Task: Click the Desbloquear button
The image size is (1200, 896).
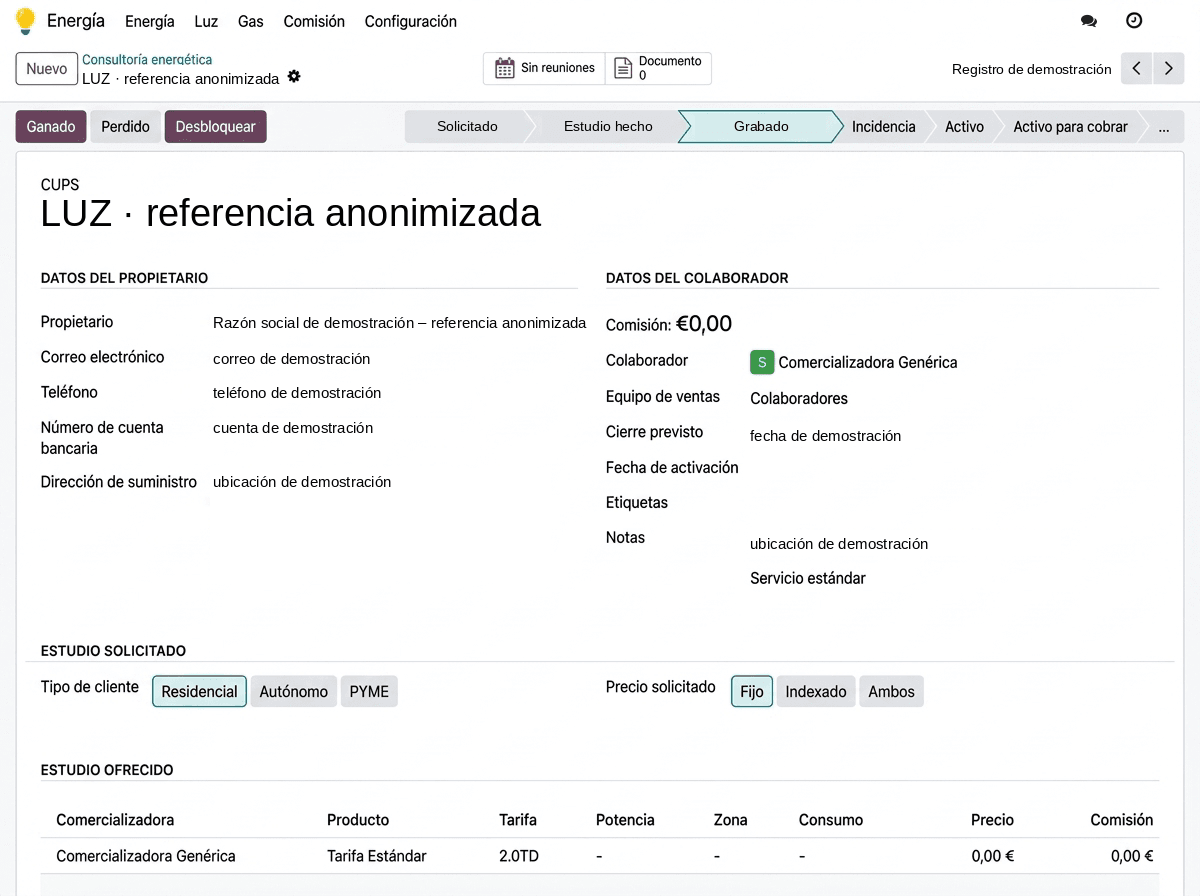Action: tap(216, 127)
